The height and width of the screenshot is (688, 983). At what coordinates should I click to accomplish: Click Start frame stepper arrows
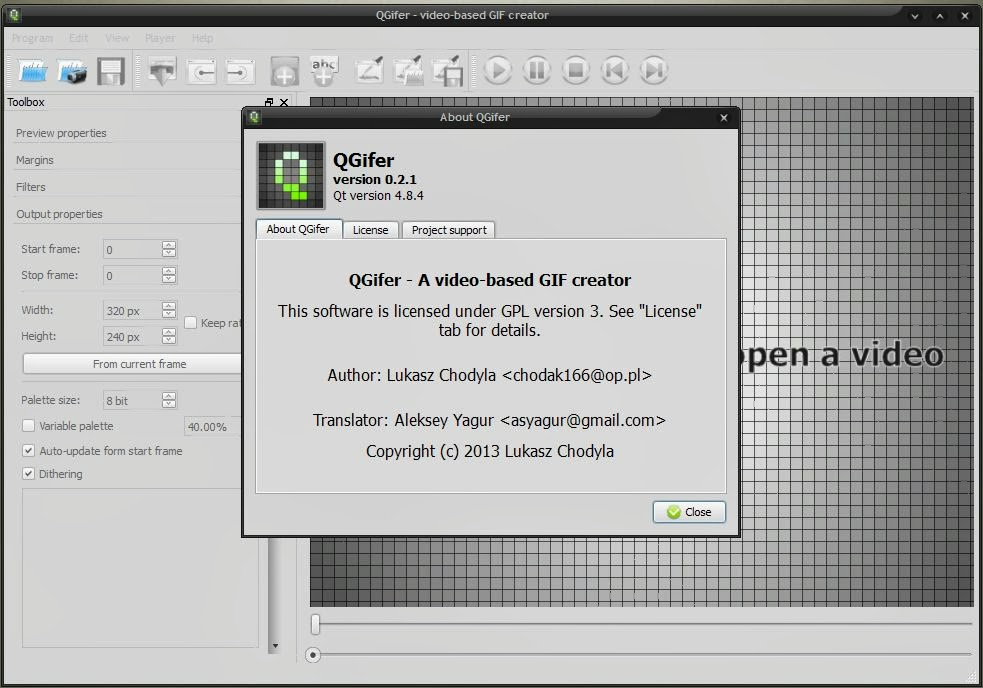[x=169, y=249]
